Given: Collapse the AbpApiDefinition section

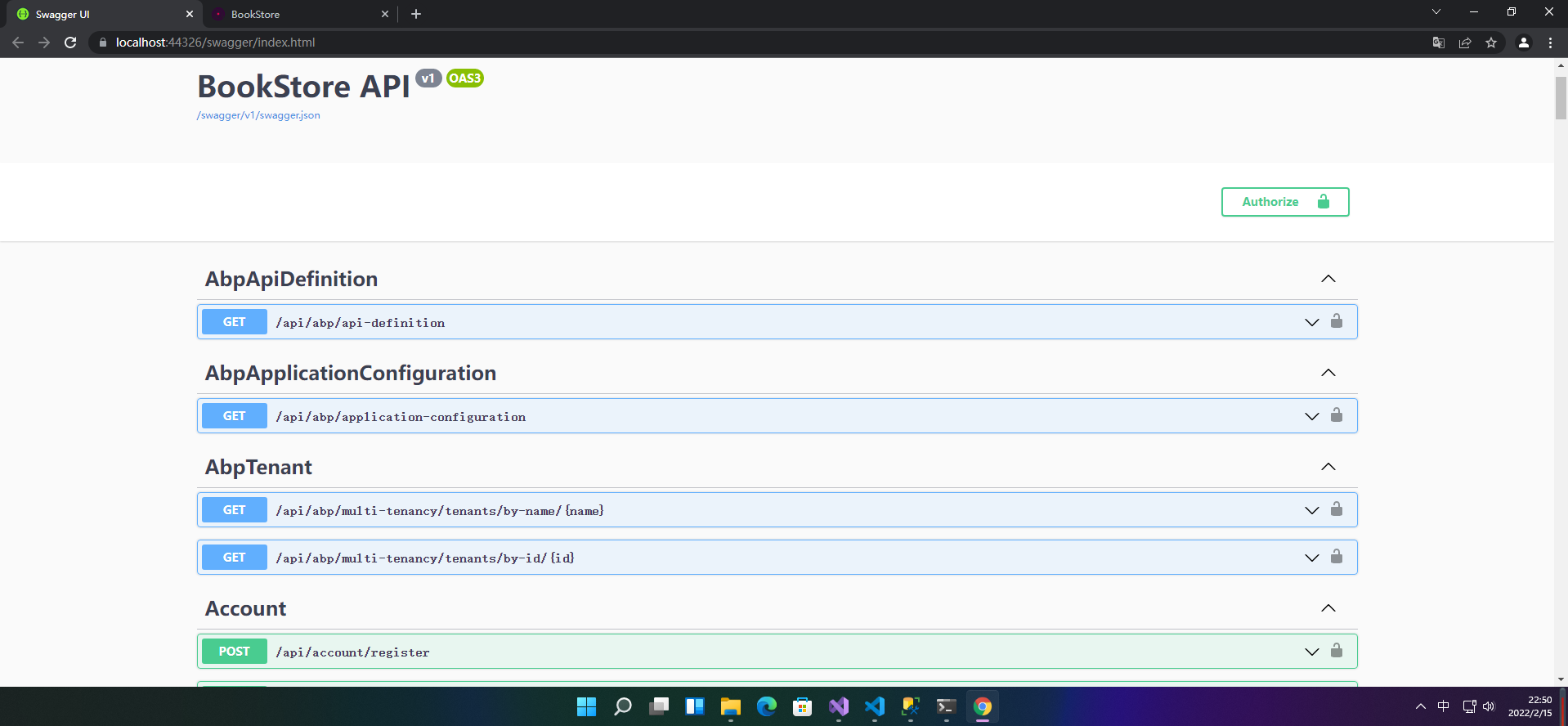Looking at the screenshot, I should coord(1328,279).
